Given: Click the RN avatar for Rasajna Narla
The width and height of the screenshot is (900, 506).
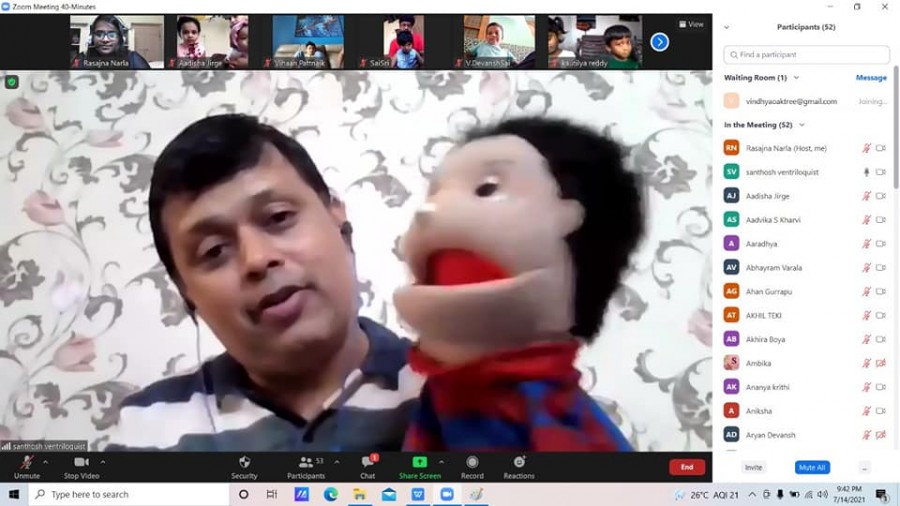Looking at the screenshot, I should [x=731, y=148].
